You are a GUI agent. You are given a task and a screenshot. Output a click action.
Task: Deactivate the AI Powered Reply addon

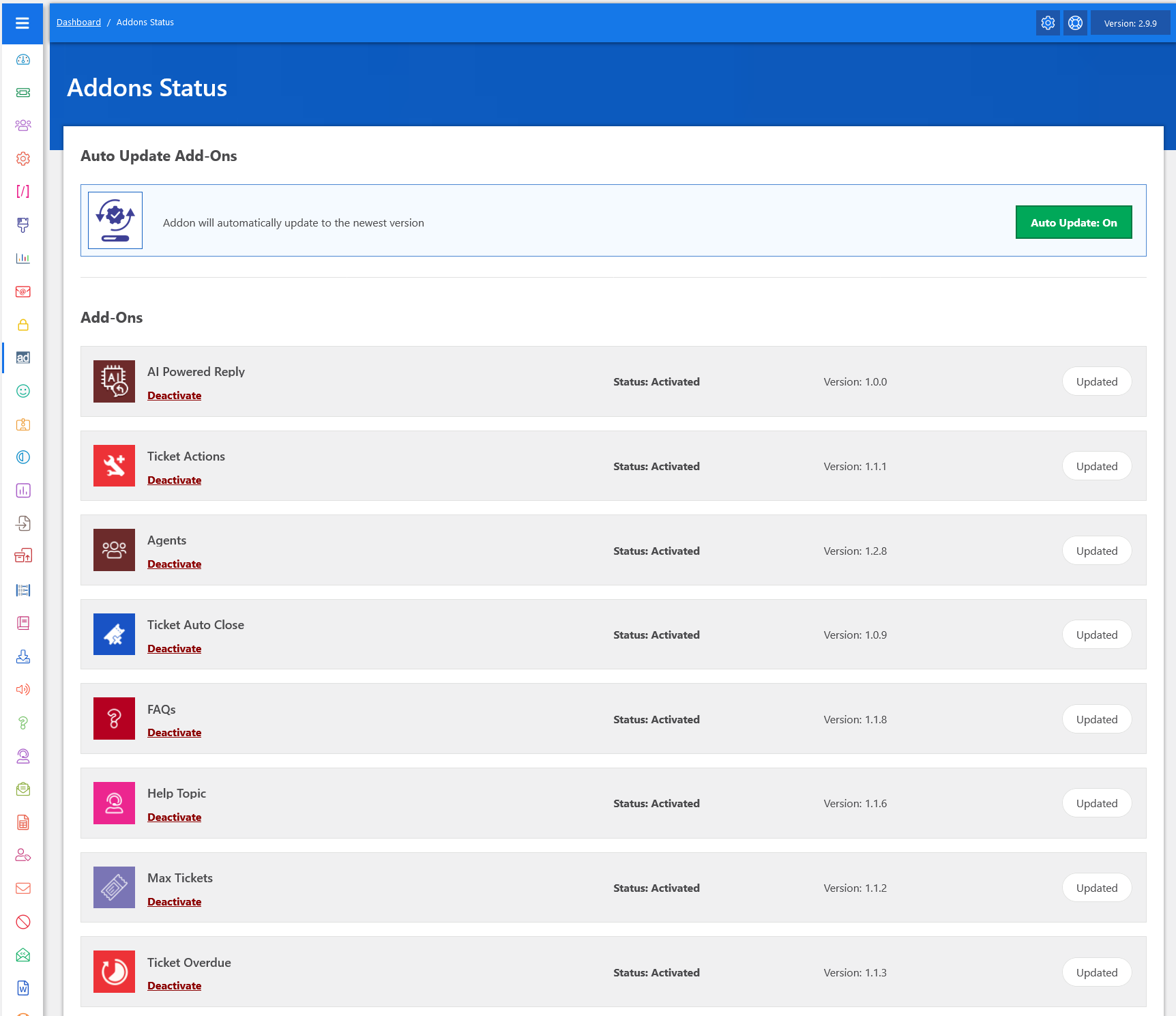click(174, 396)
